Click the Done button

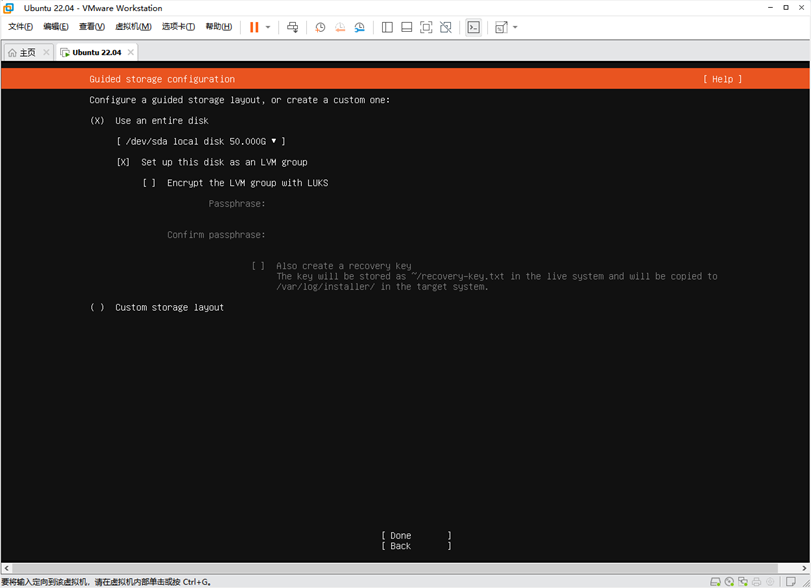tap(416, 535)
